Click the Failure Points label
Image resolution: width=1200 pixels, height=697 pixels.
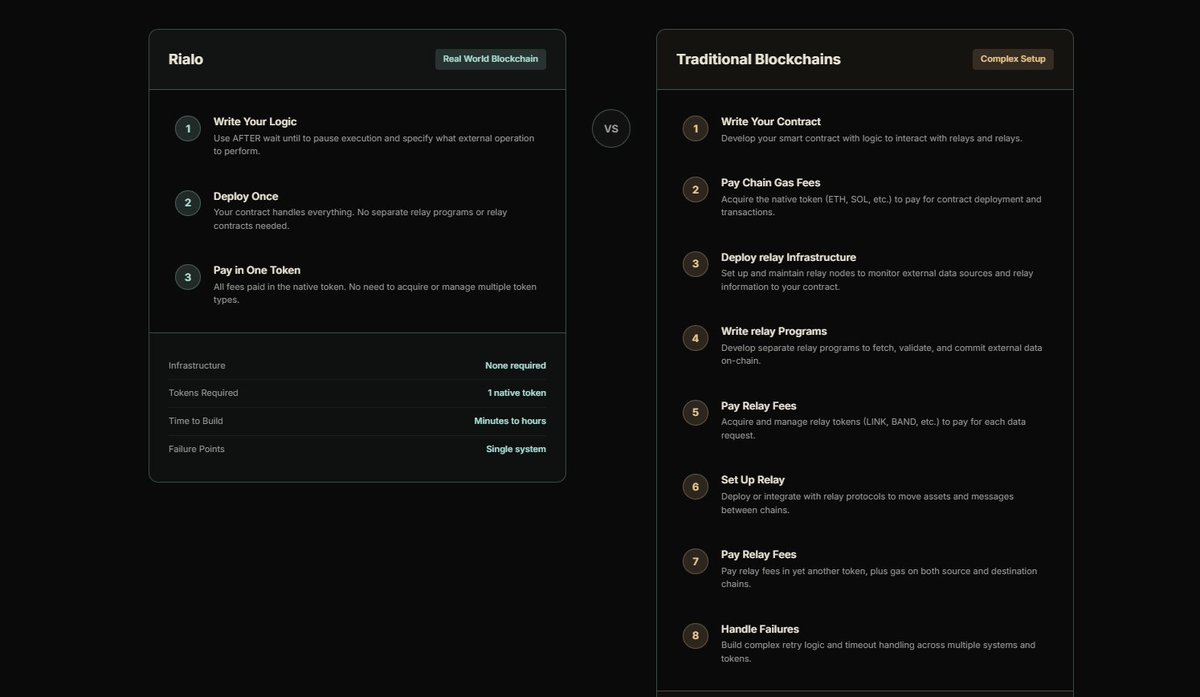197,449
